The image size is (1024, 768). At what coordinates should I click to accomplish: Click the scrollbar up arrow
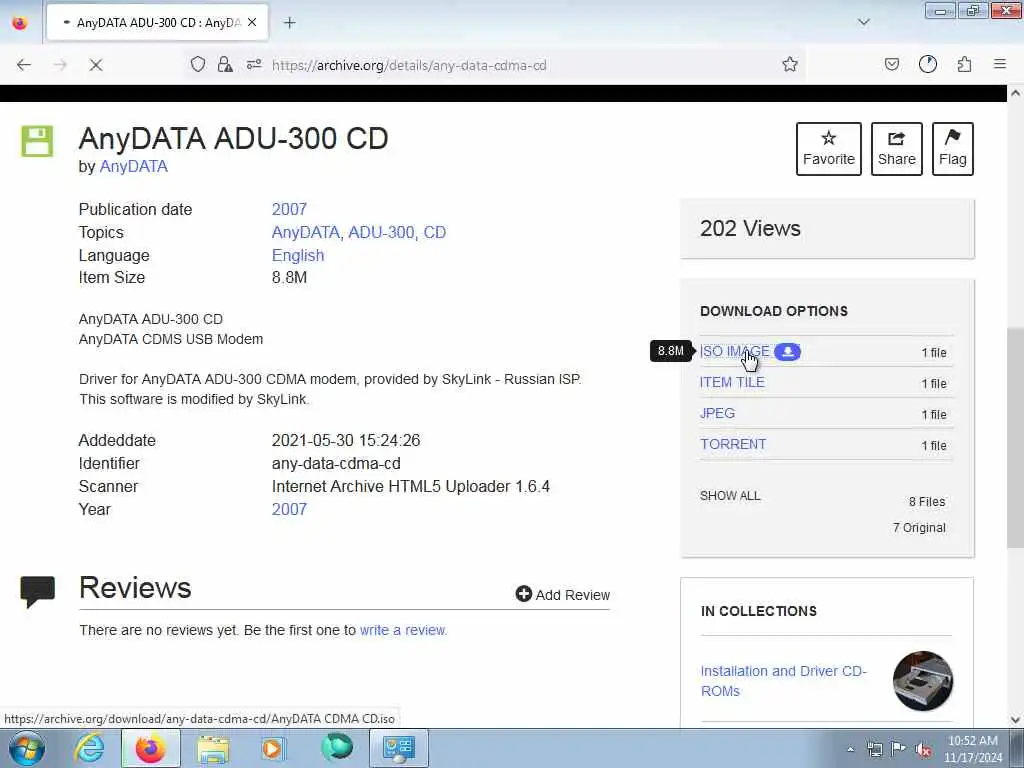click(1015, 93)
